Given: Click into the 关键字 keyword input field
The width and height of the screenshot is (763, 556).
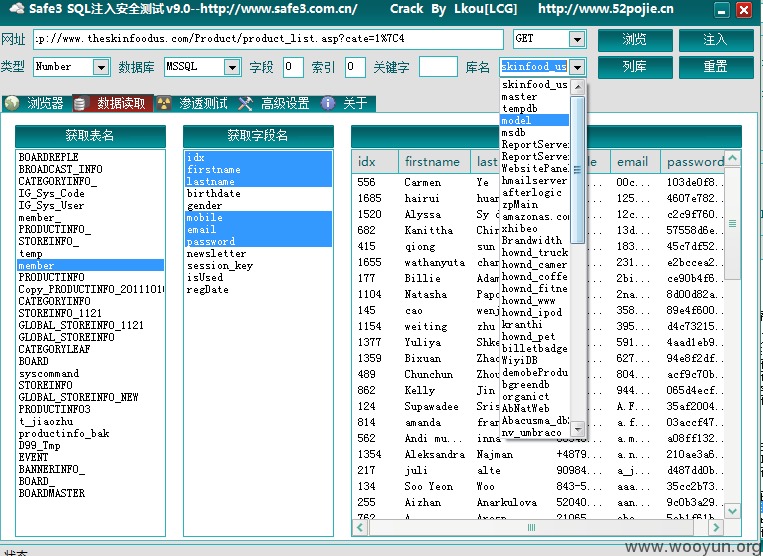Looking at the screenshot, I should [438, 67].
